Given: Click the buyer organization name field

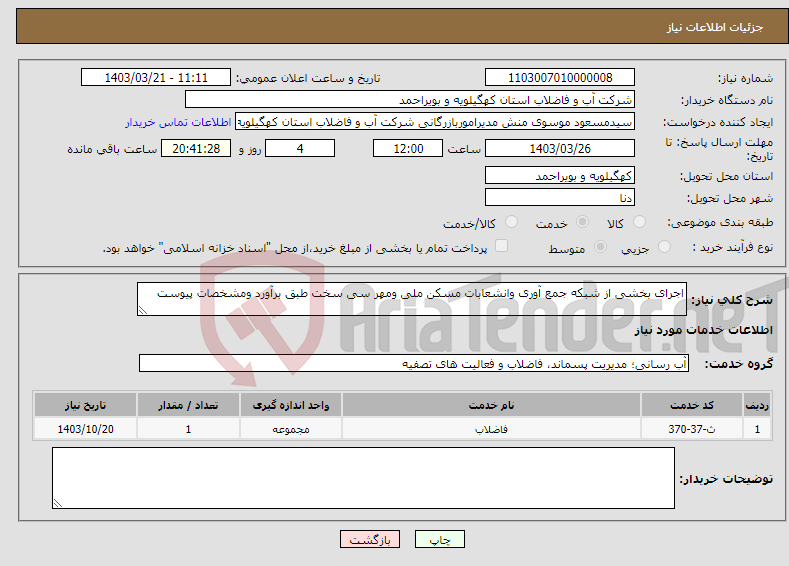Looking at the screenshot, I should pyautogui.click(x=410, y=100).
